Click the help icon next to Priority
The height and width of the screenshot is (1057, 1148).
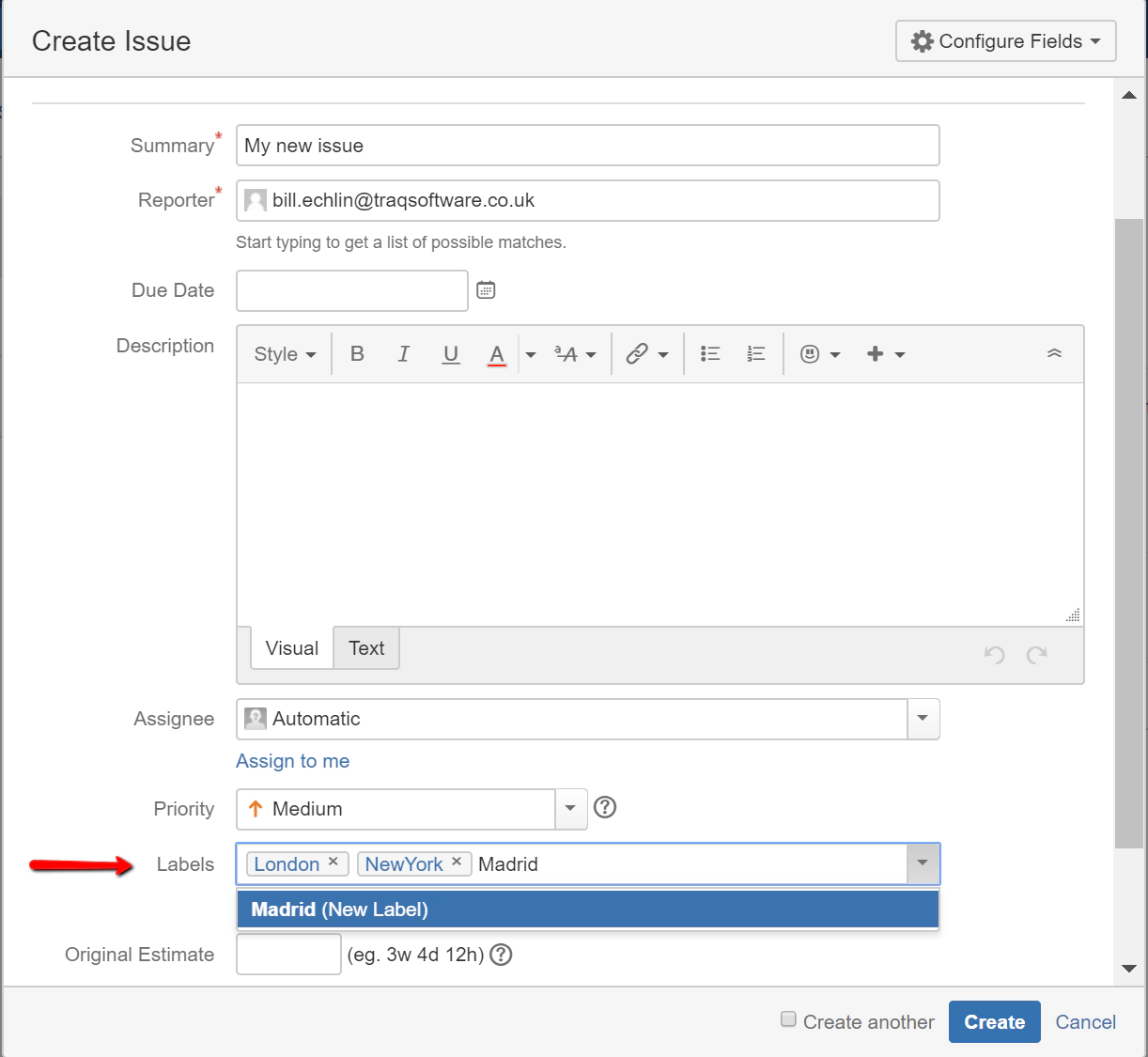605,808
